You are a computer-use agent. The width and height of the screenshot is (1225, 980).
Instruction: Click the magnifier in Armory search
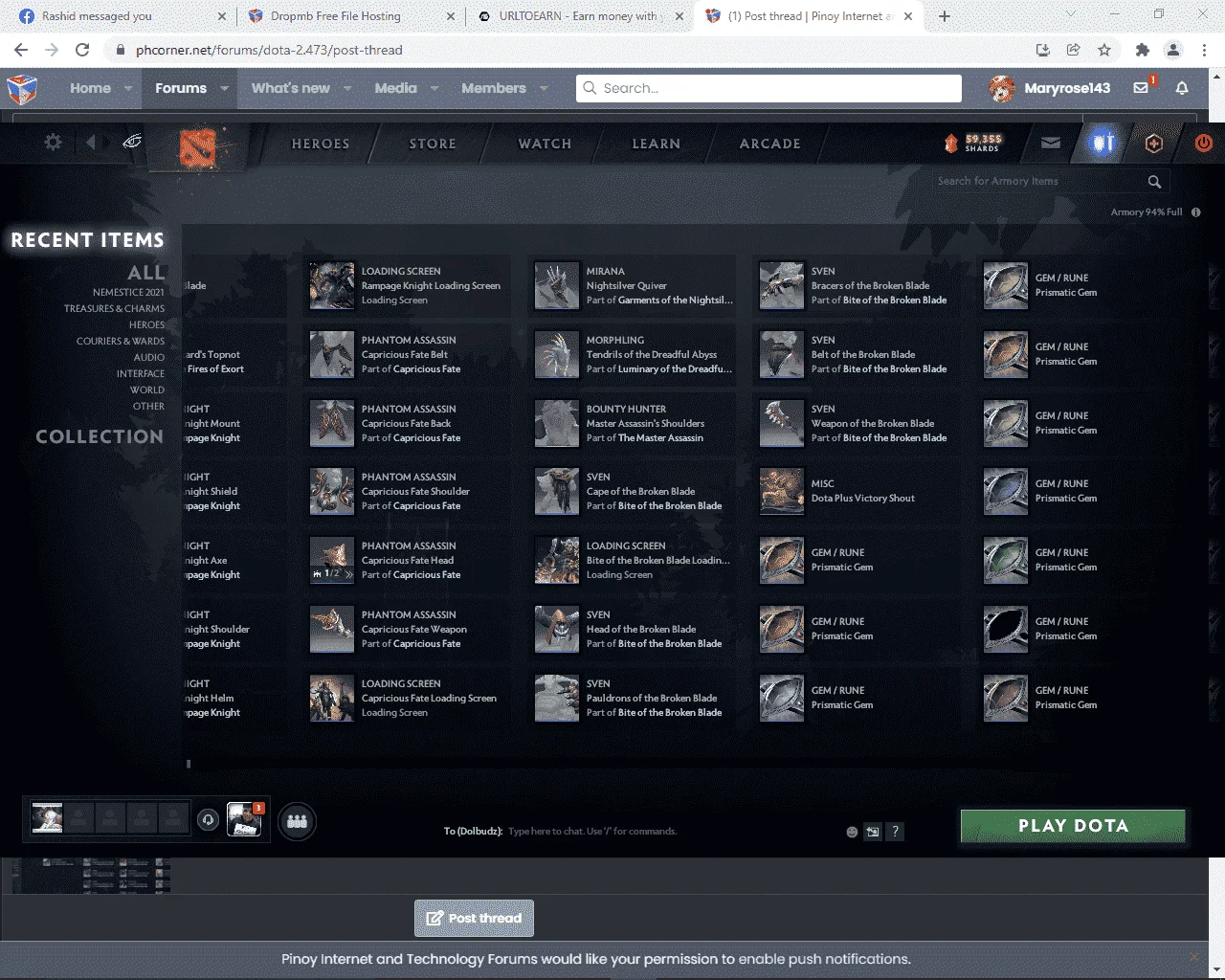(x=1154, y=181)
